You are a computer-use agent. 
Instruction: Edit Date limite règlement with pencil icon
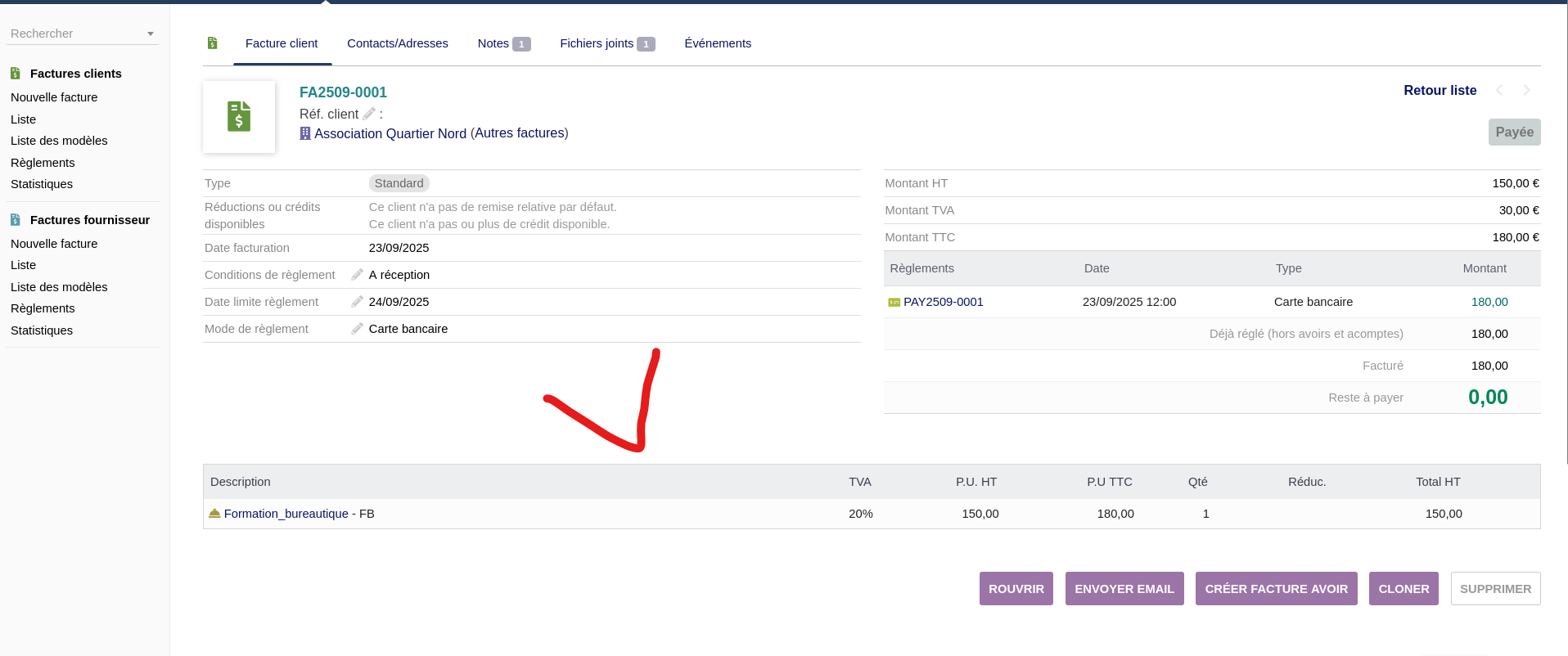pyautogui.click(x=357, y=302)
